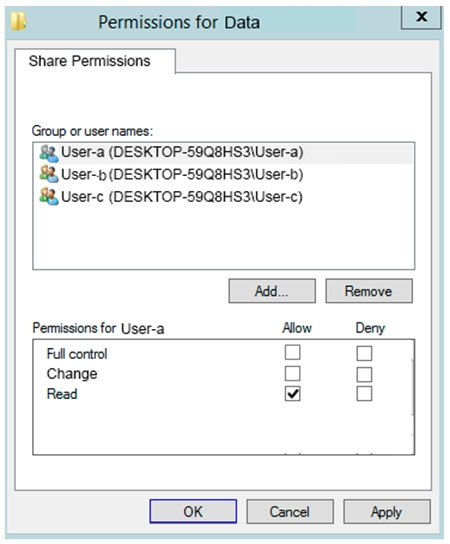Close the Permissions for Data dialog
The width and height of the screenshot is (450, 544).
[422, 17]
